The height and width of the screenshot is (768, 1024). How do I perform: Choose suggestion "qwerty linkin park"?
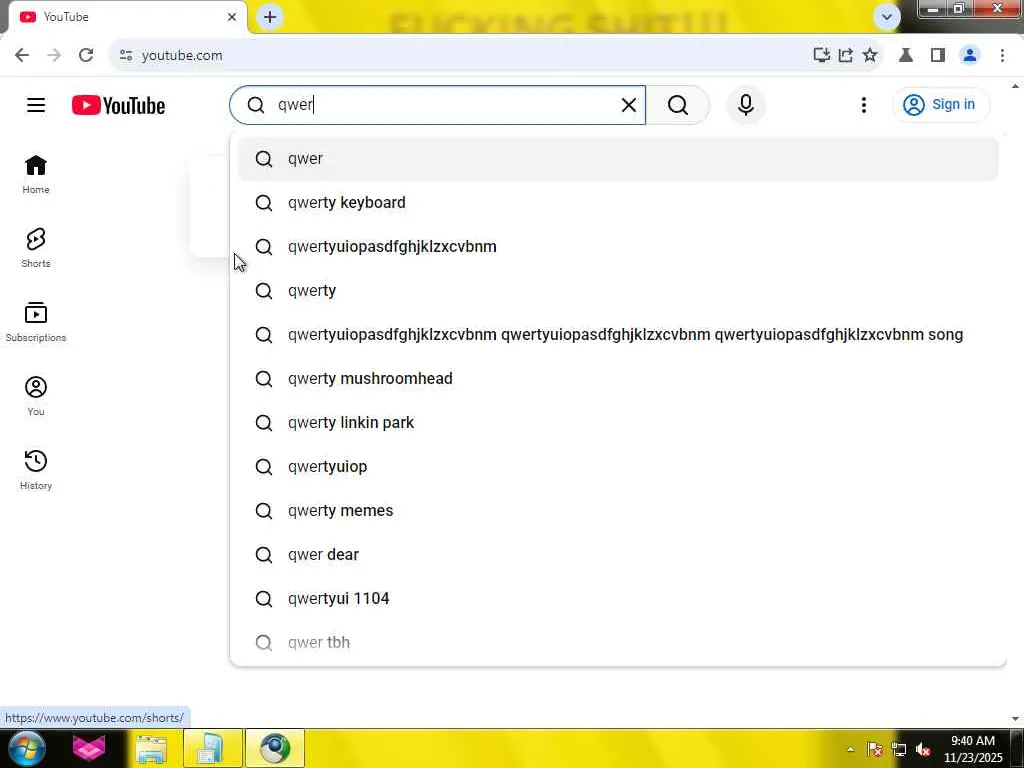pos(618,423)
